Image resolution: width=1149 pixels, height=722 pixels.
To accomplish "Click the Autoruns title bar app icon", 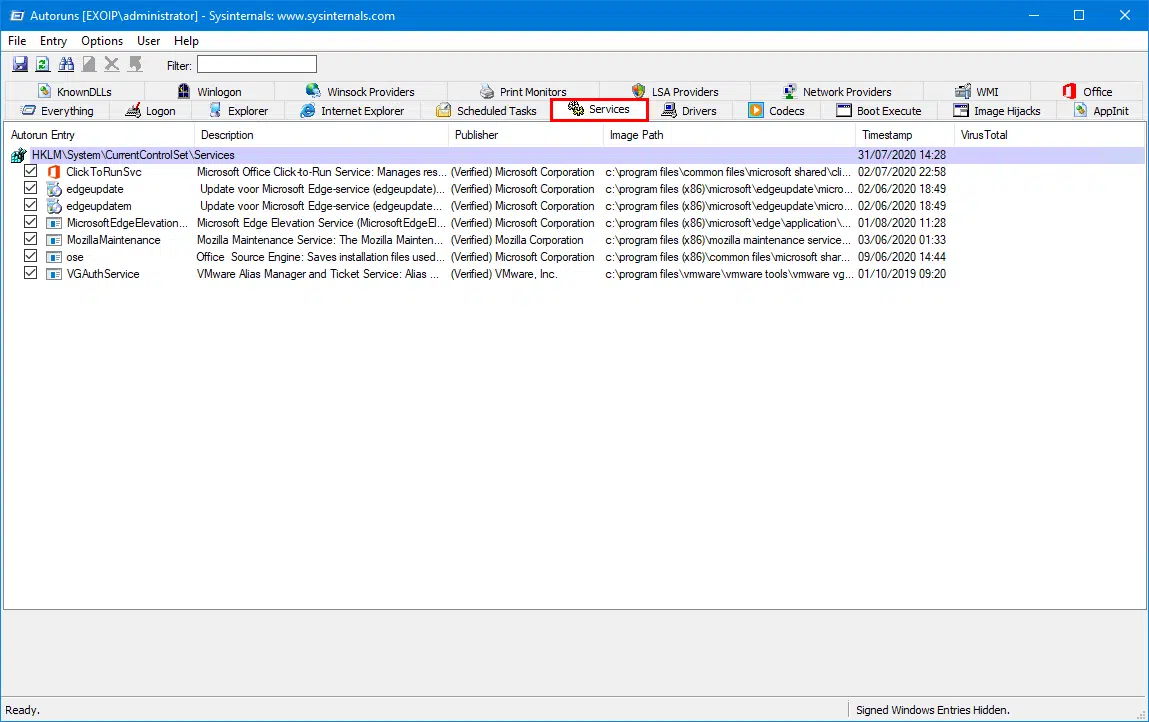I will click(x=16, y=15).
